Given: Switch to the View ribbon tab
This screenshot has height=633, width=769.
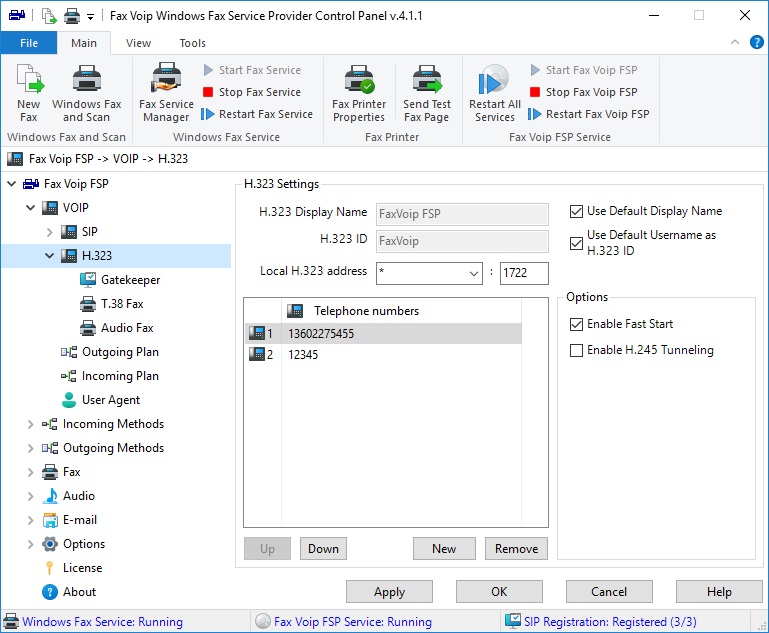Looking at the screenshot, I should (138, 43).
